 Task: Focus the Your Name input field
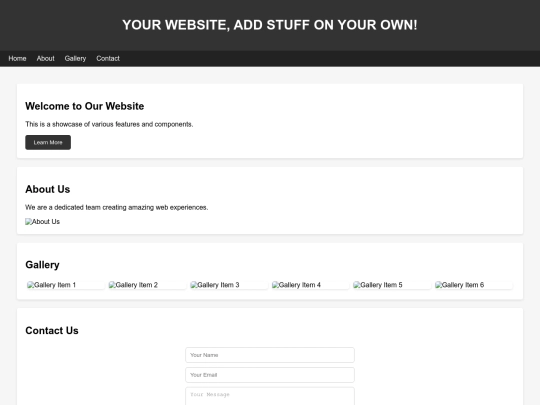tap(270, 355)
